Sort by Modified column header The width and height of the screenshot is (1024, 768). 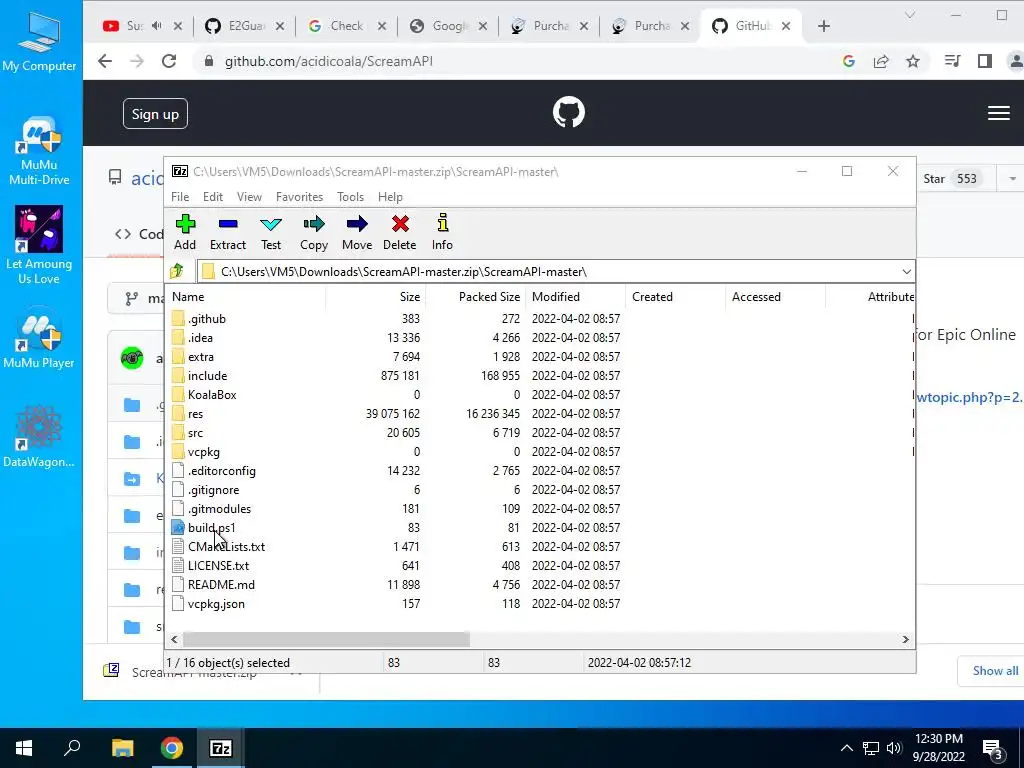pyautogui.click(x=575, y=296)
